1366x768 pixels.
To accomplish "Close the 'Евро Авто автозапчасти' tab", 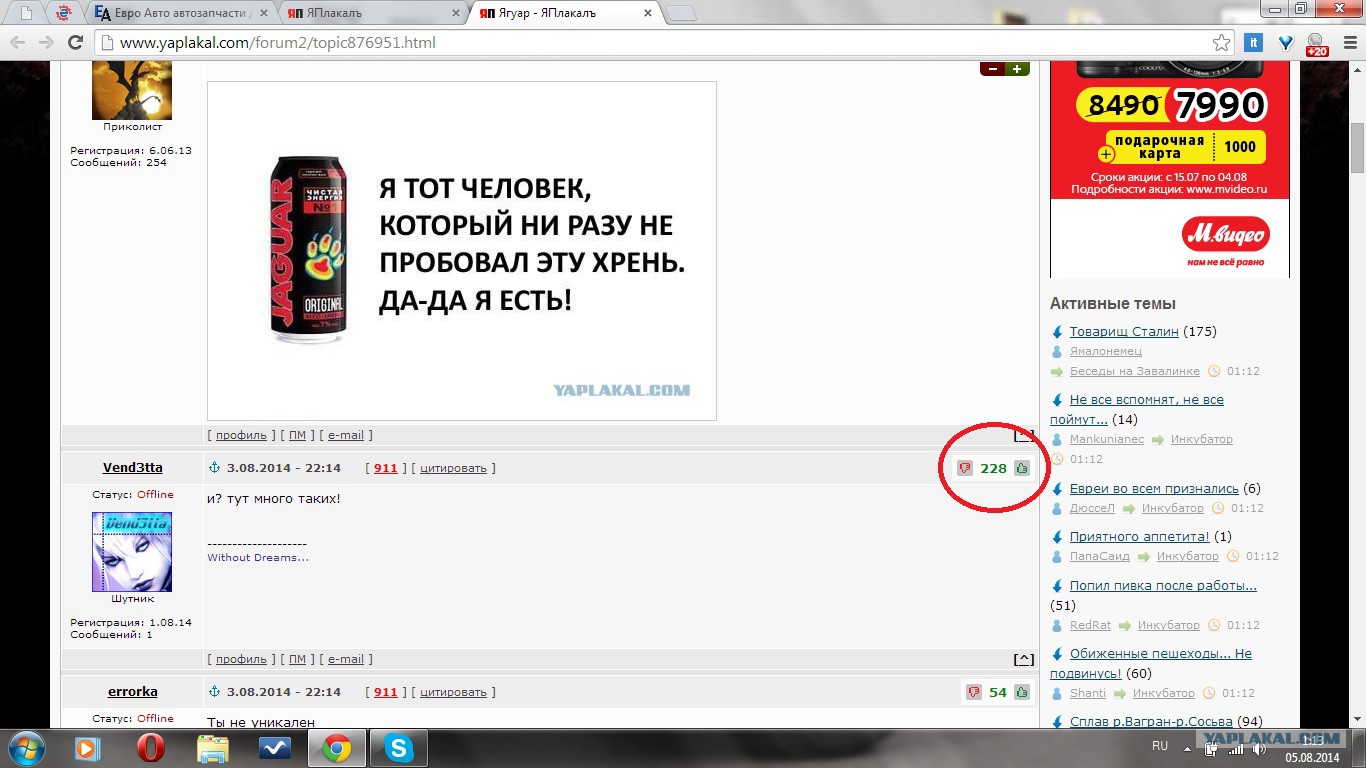I will coord(262,13).
